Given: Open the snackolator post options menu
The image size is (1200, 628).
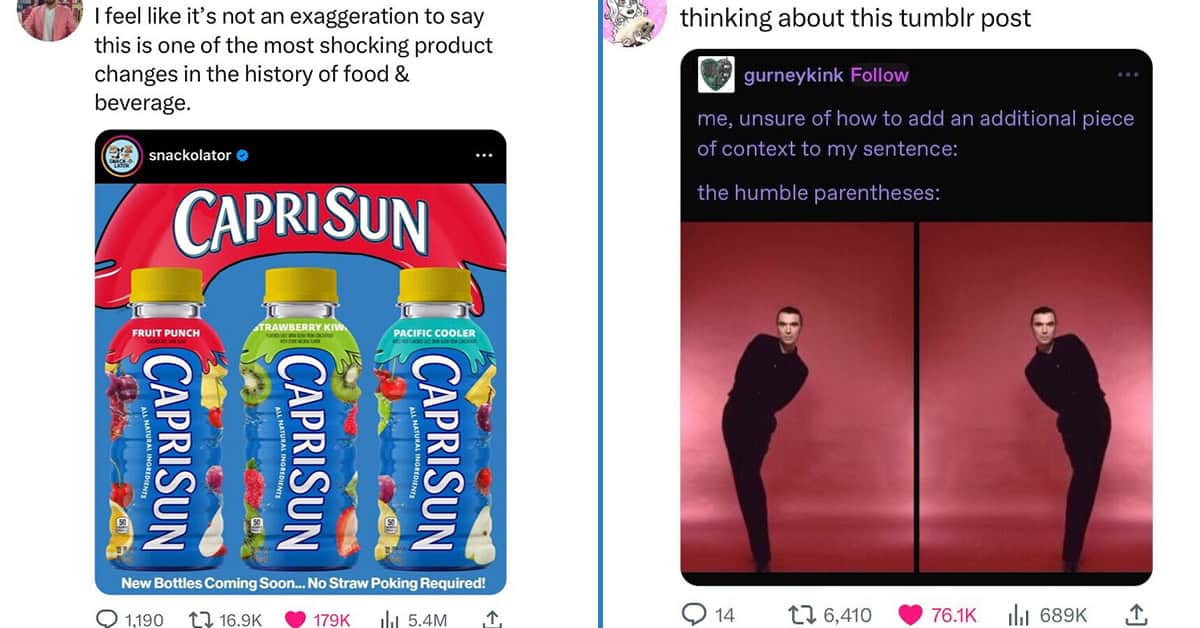Looking at the screenshot, I should click(484, 156).
